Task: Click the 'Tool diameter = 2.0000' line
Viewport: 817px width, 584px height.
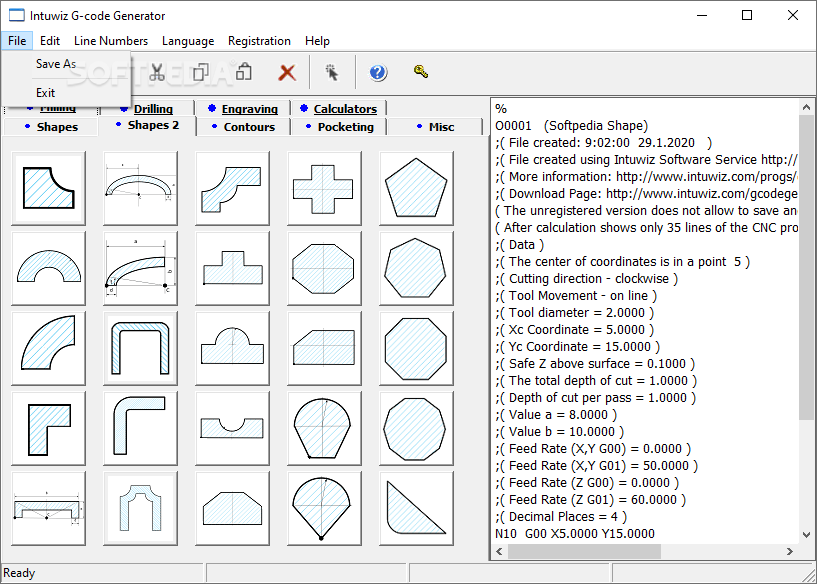Action: click(x=575, y=313)
